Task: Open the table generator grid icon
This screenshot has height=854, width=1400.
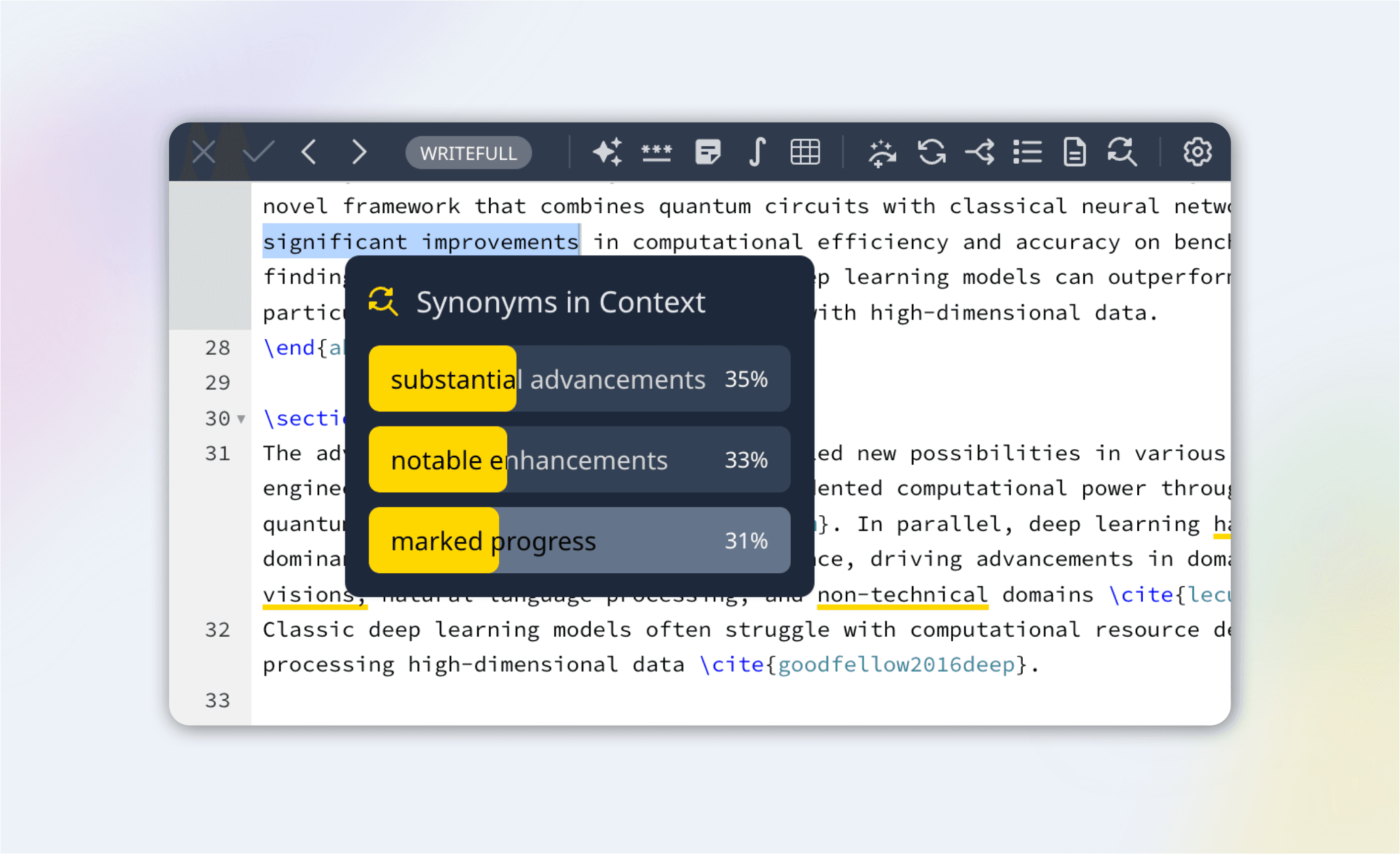Action: click(805, 152)
